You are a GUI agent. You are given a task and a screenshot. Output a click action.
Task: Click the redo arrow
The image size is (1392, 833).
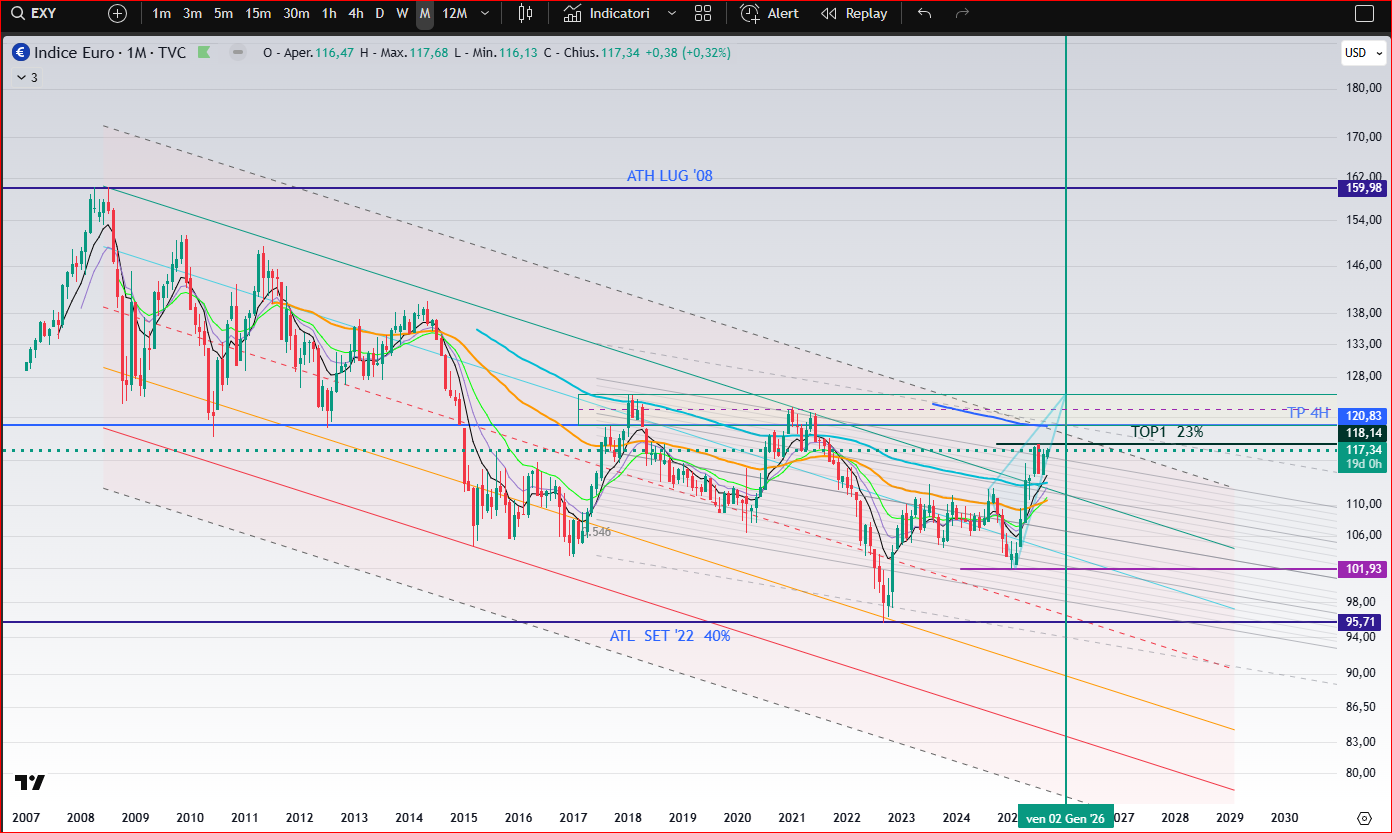point(962,14)
